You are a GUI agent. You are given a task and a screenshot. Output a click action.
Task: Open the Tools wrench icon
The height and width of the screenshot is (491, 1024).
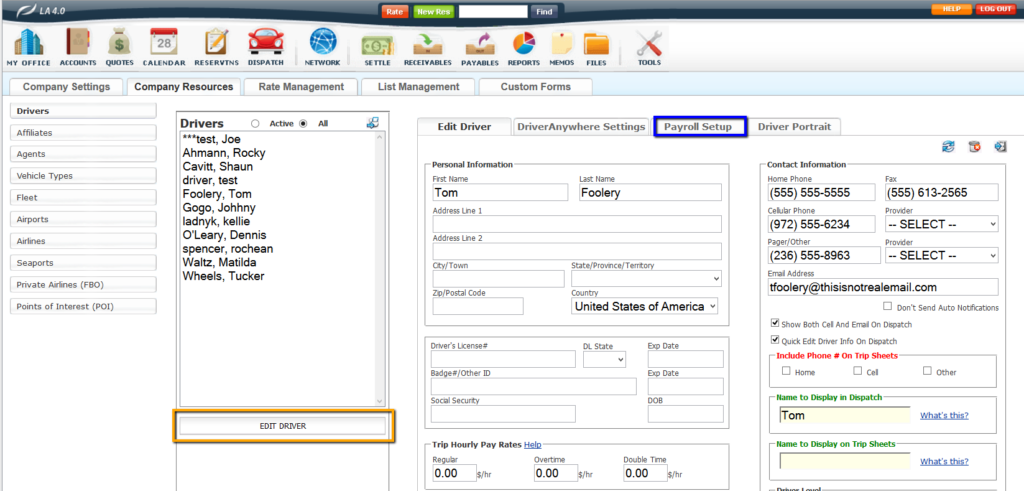point(649,46)
